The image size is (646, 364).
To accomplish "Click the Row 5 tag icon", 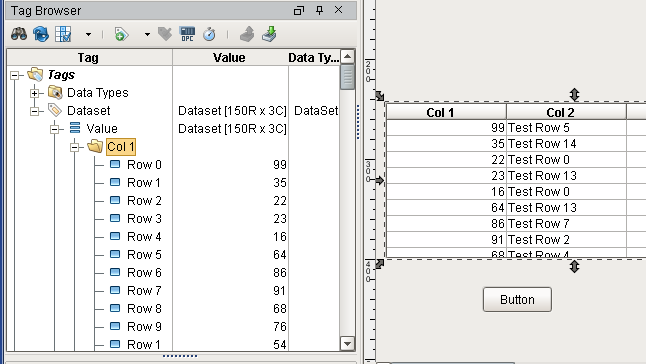I will pyautogui.click(x=115, y=254).
